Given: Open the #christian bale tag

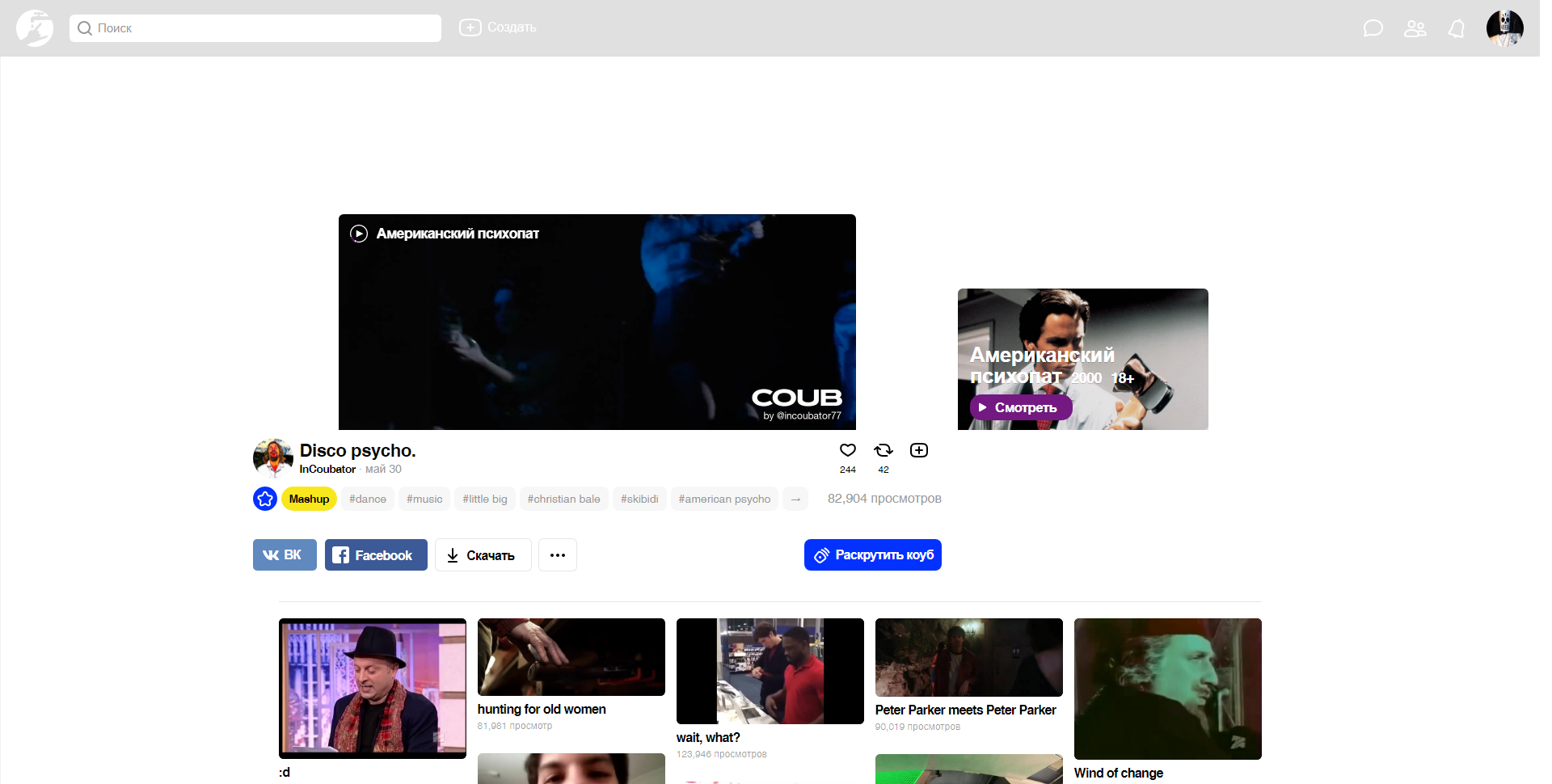Looking at the screenshot, I should tap(563, 499).
